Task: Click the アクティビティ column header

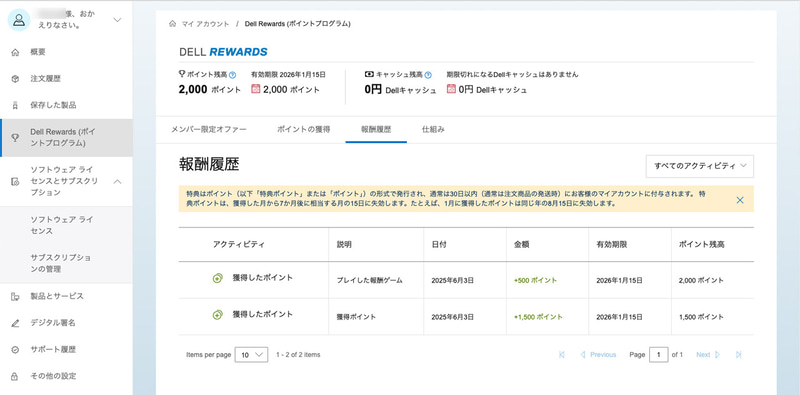Action: pyautogui.click(x=239, y=244)
